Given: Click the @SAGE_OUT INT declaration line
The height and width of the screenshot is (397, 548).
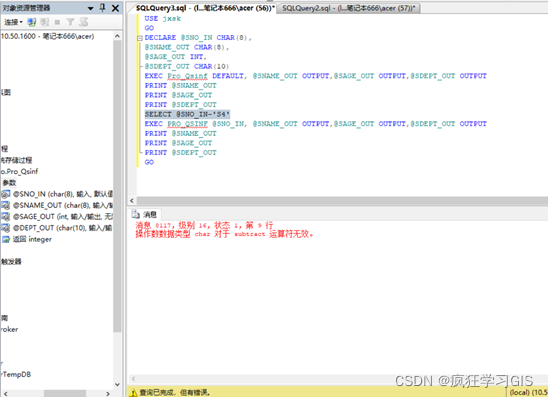Looking at the screenshot, I should pyautogui.click(x=176, y=57).
